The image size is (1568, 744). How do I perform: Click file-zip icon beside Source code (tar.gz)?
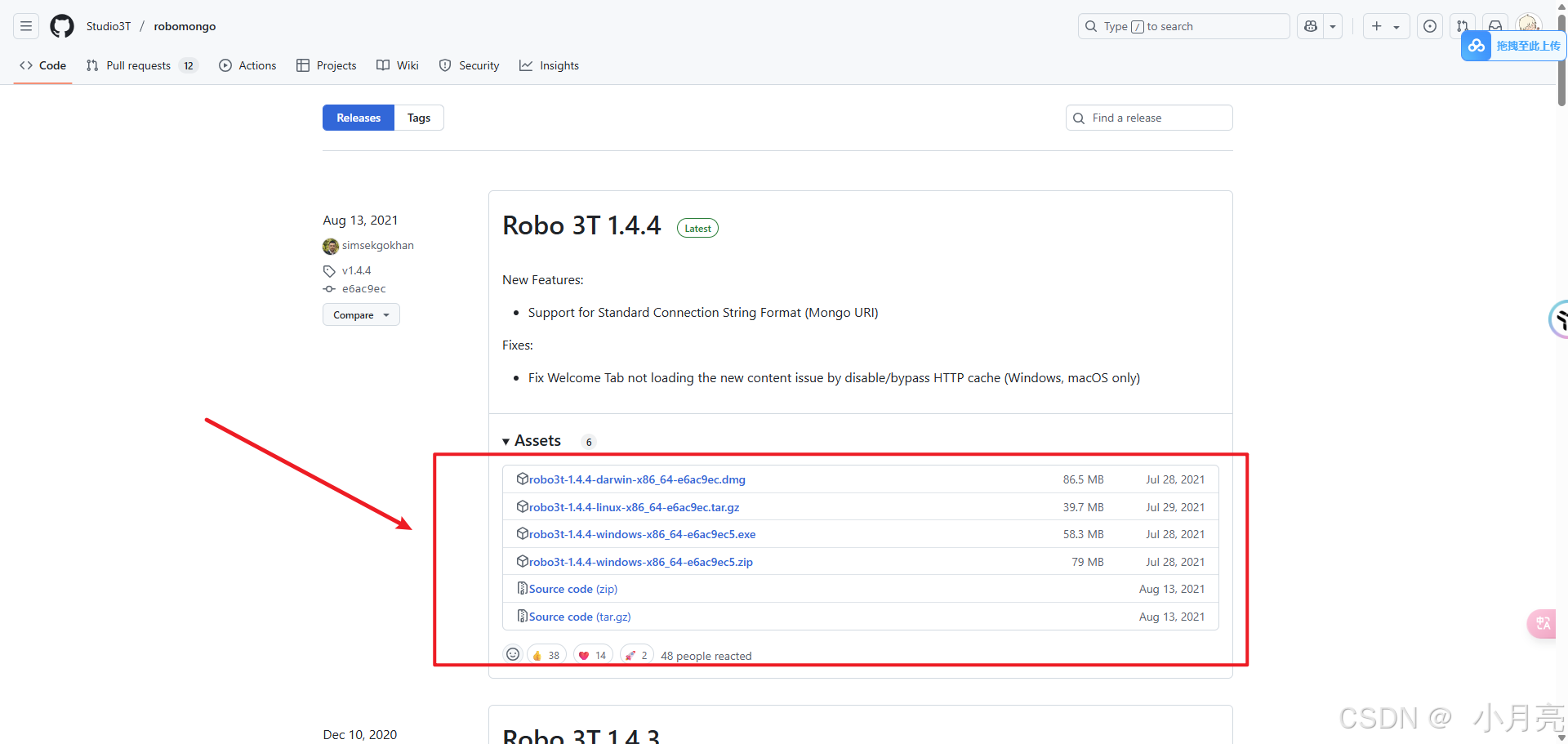[x=523, y=616]
